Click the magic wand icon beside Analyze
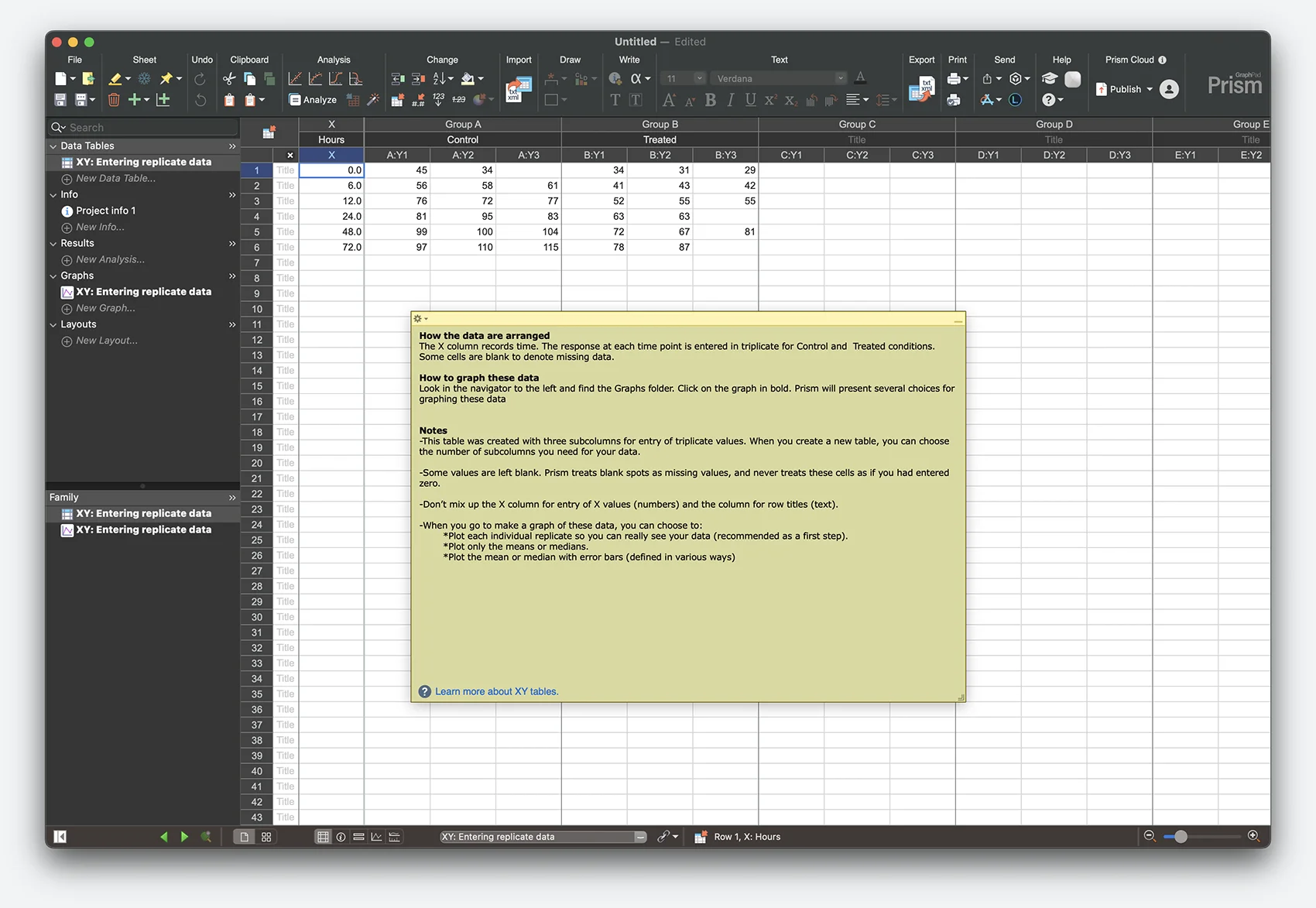Viewport: 1316px width, 908px height. 373,100
